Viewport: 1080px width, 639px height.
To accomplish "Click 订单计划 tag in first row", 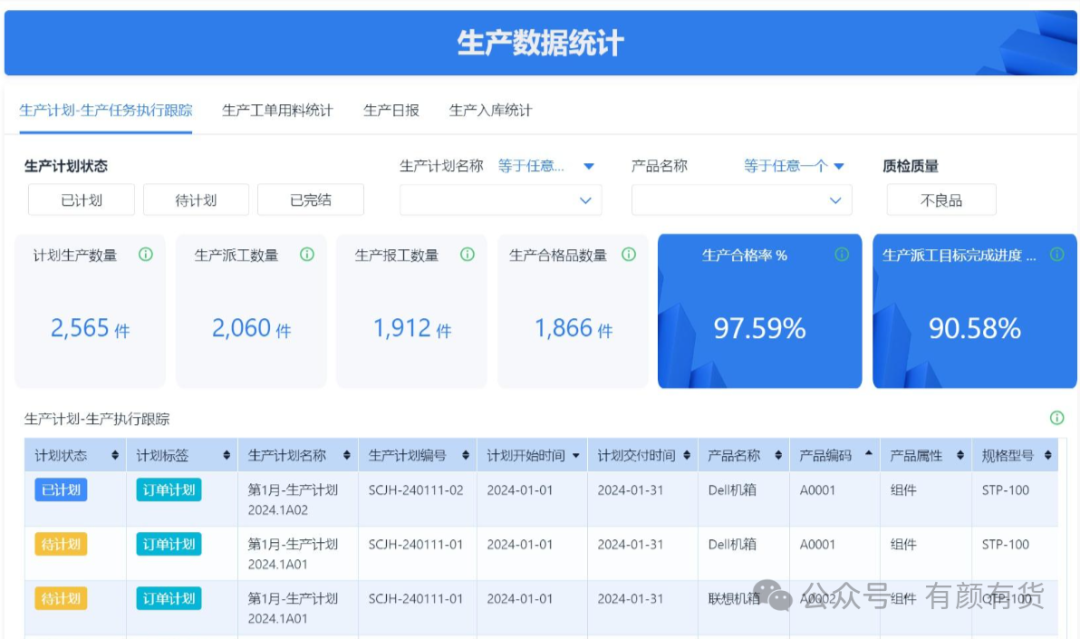I will click(169, 490).
